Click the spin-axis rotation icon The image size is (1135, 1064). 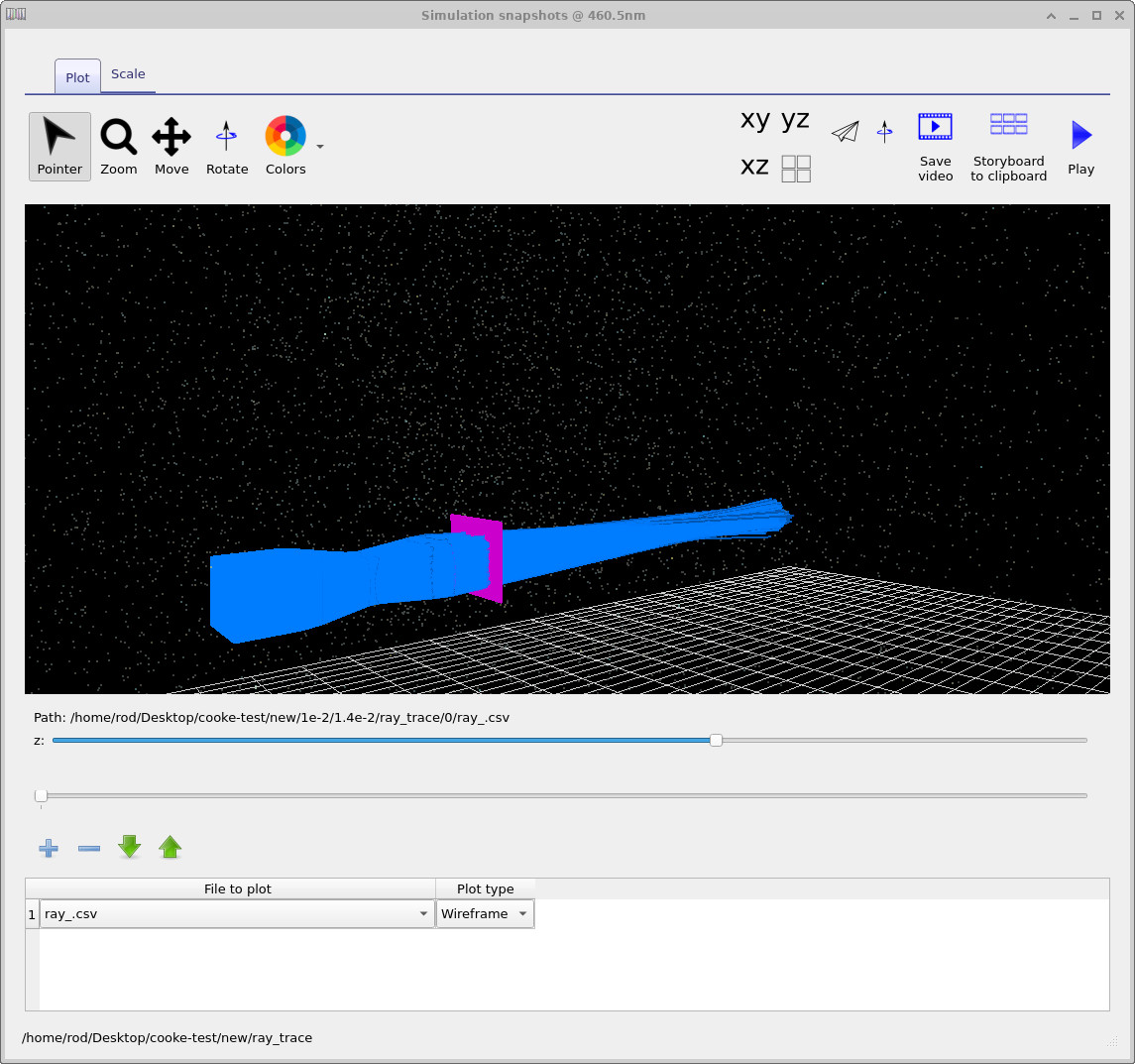[x=884, y=131]
